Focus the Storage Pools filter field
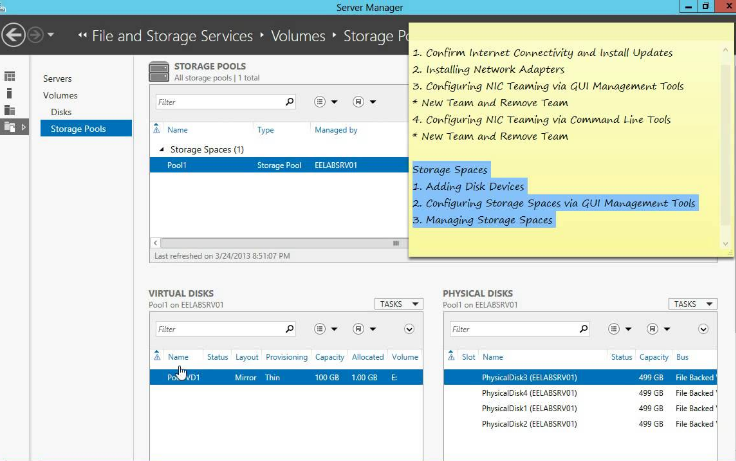Viewport: 736px width, 461px height. pos(220,102)
